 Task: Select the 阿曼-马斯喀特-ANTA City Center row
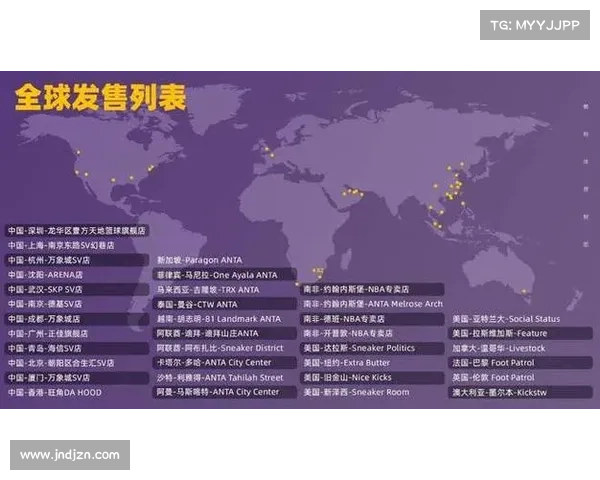pyautogui.click(x=225, y=392)
